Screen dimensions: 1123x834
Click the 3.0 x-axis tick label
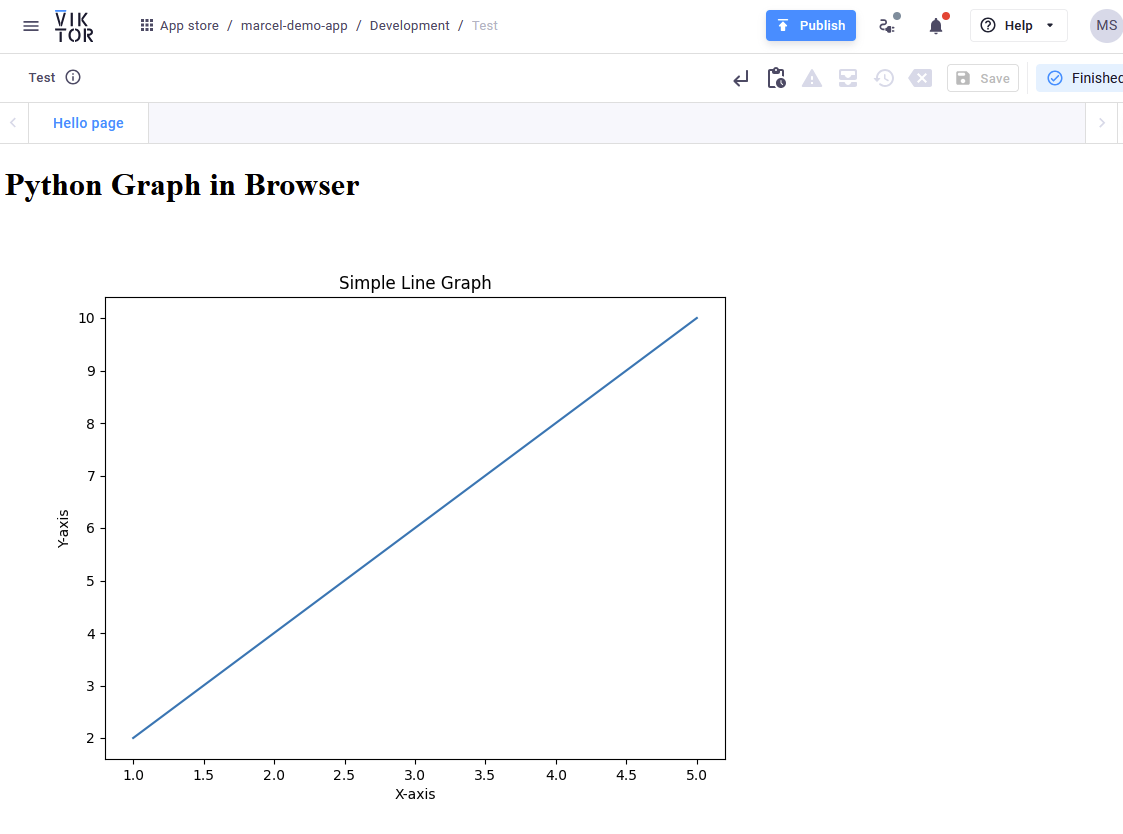pos(414,775)
